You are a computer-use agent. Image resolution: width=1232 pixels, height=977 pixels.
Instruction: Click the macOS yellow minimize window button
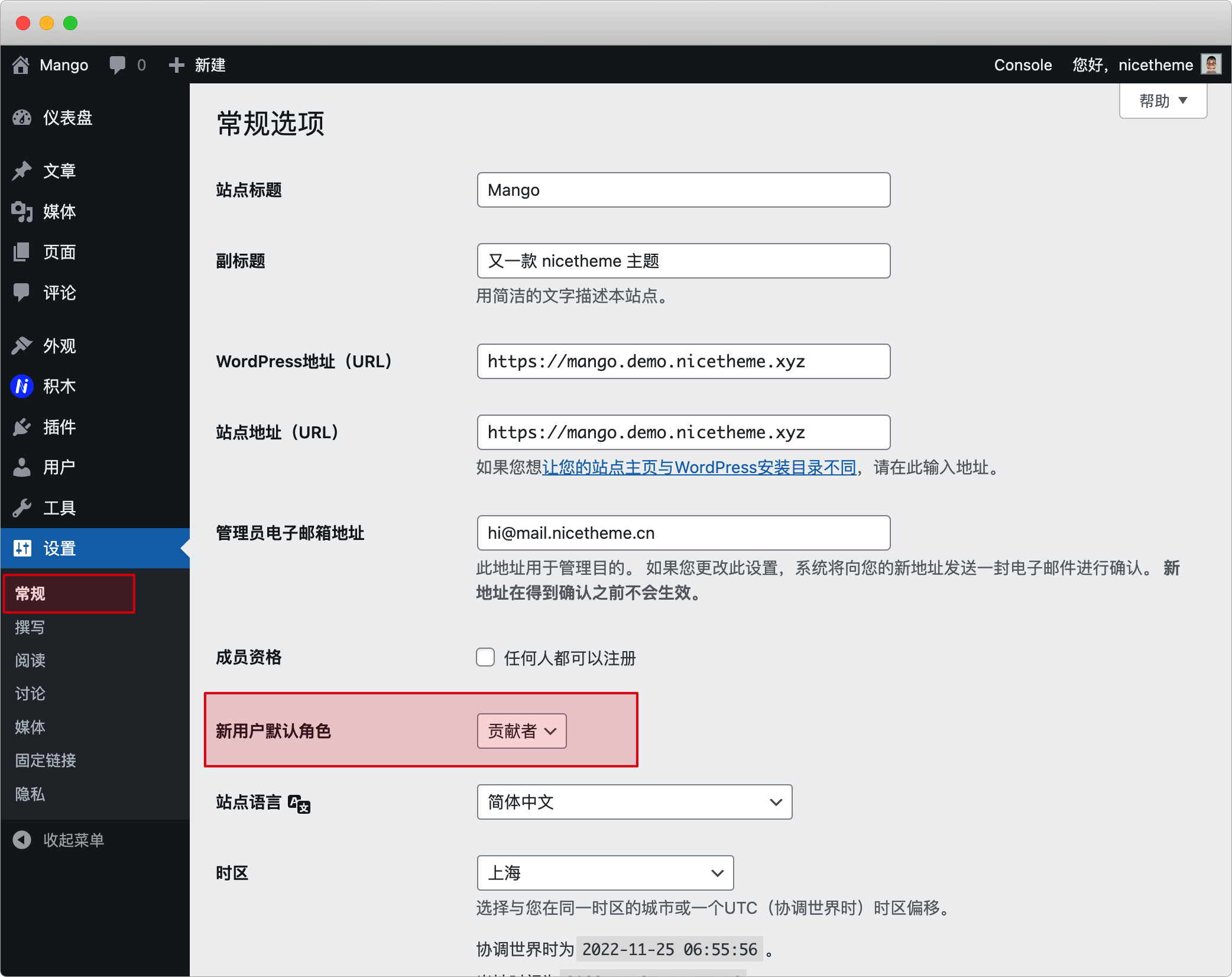point(47,23)
